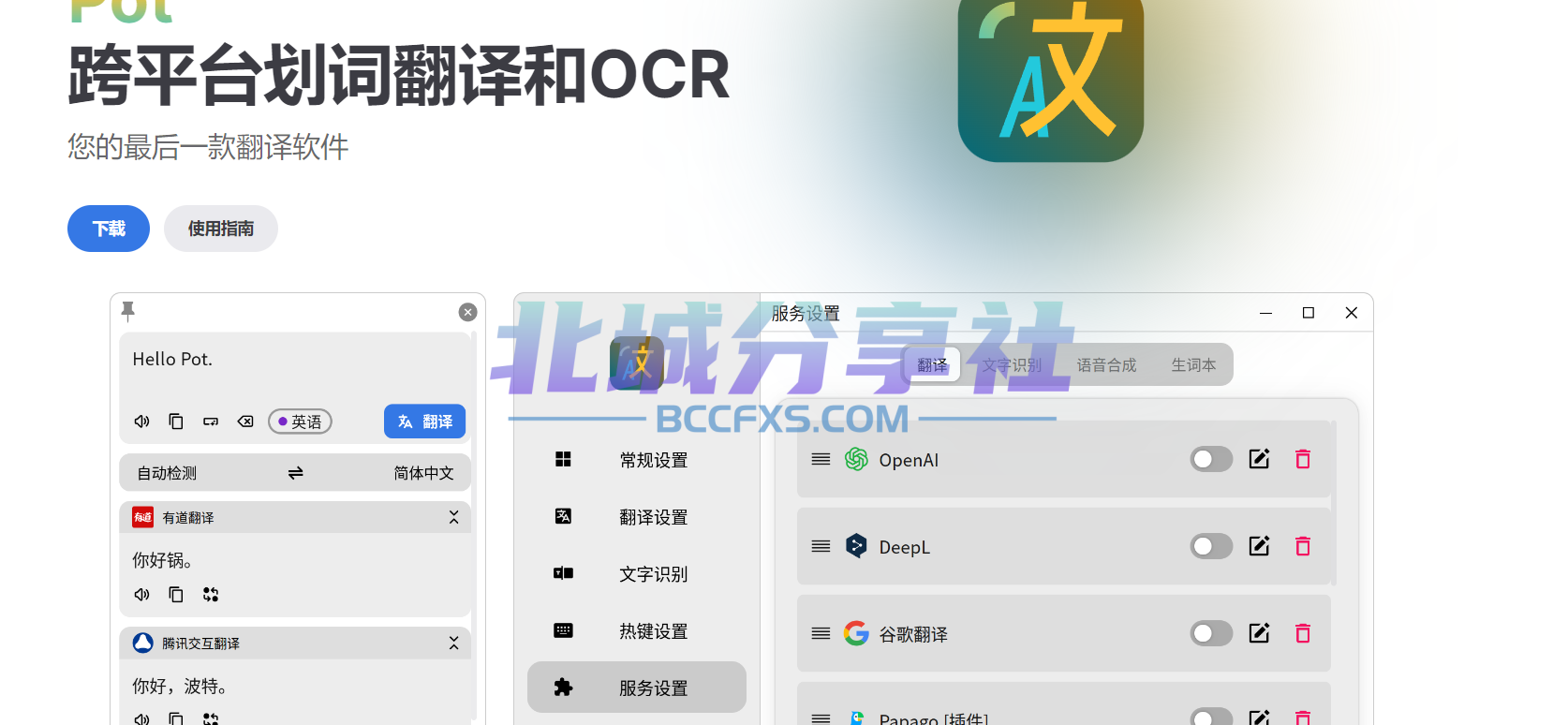This screenshot has height=725, width=1568.
Task: Swap source and target languages
Action: click(x=296, y=473)
